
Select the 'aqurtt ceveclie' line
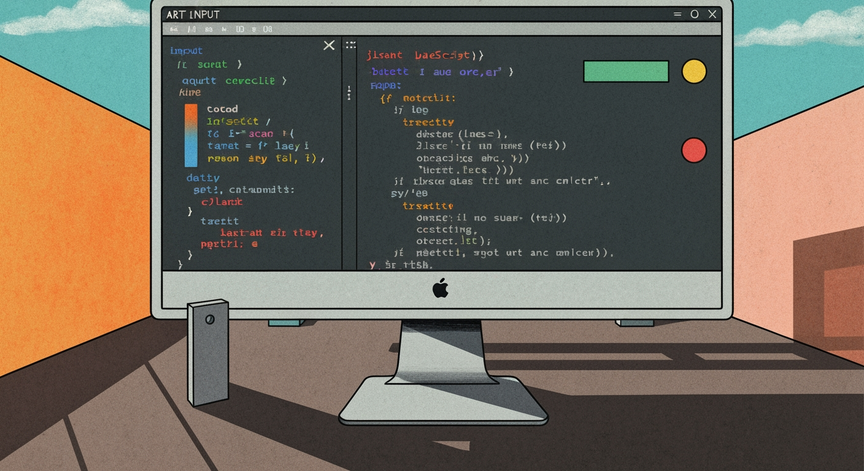[x=234, y=80]
